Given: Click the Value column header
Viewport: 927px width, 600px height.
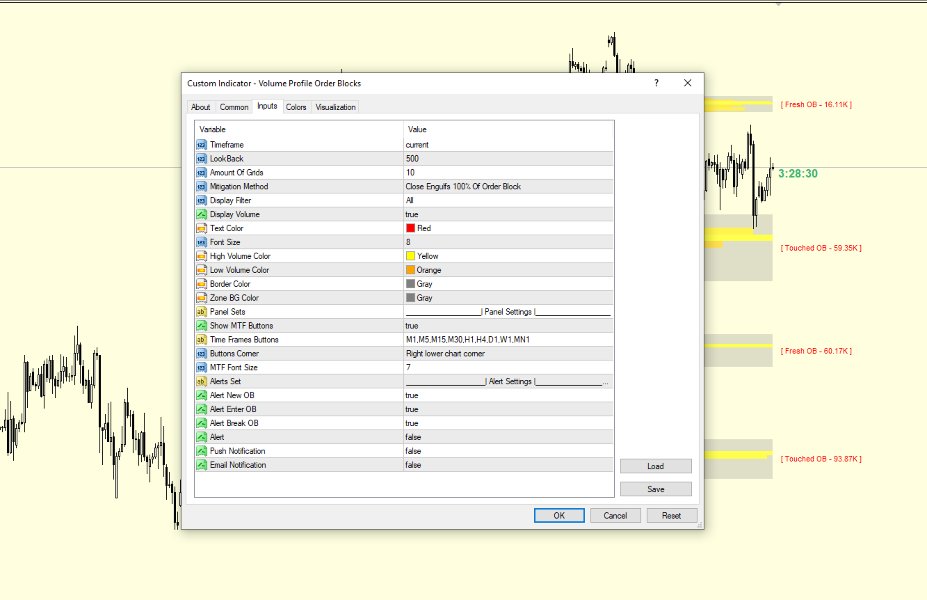Looking at the screenshot, I should pos(508,129).
